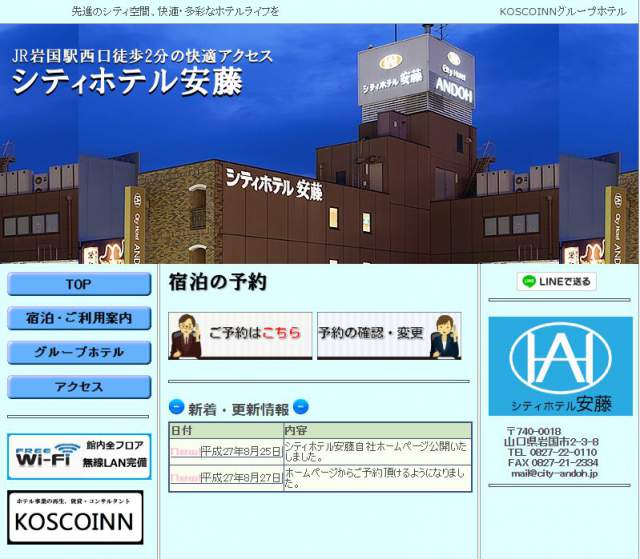Click the JR岩国駅西口徒歩2分 banner text

click(142, 56)
